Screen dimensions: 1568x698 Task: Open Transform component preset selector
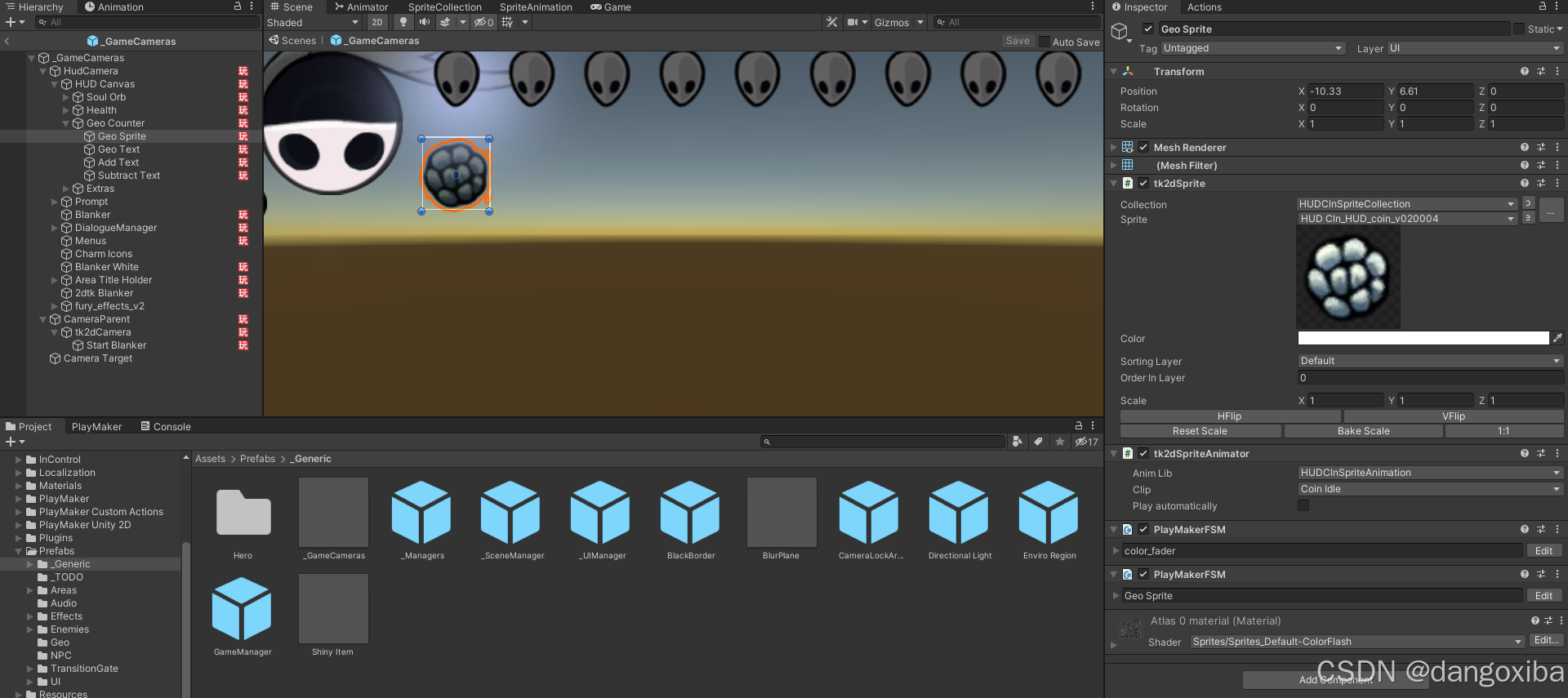tap(1541, 72)
